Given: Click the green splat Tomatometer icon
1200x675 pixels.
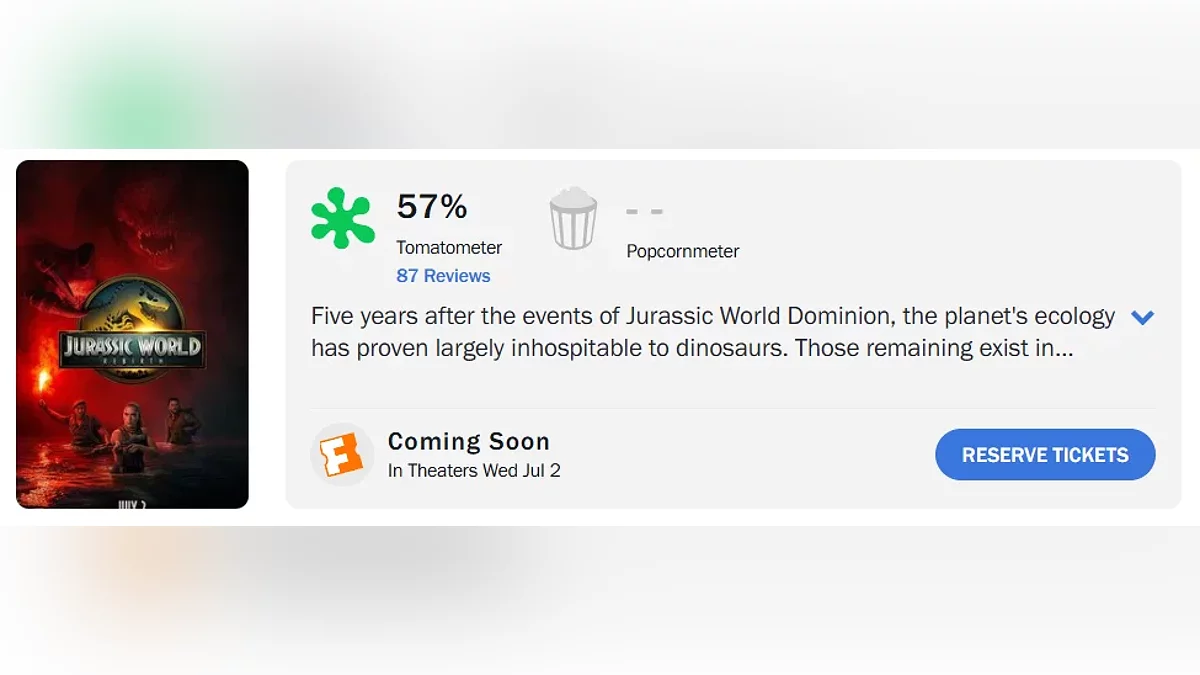Looking at the screenshot, I should click(342, 217).
